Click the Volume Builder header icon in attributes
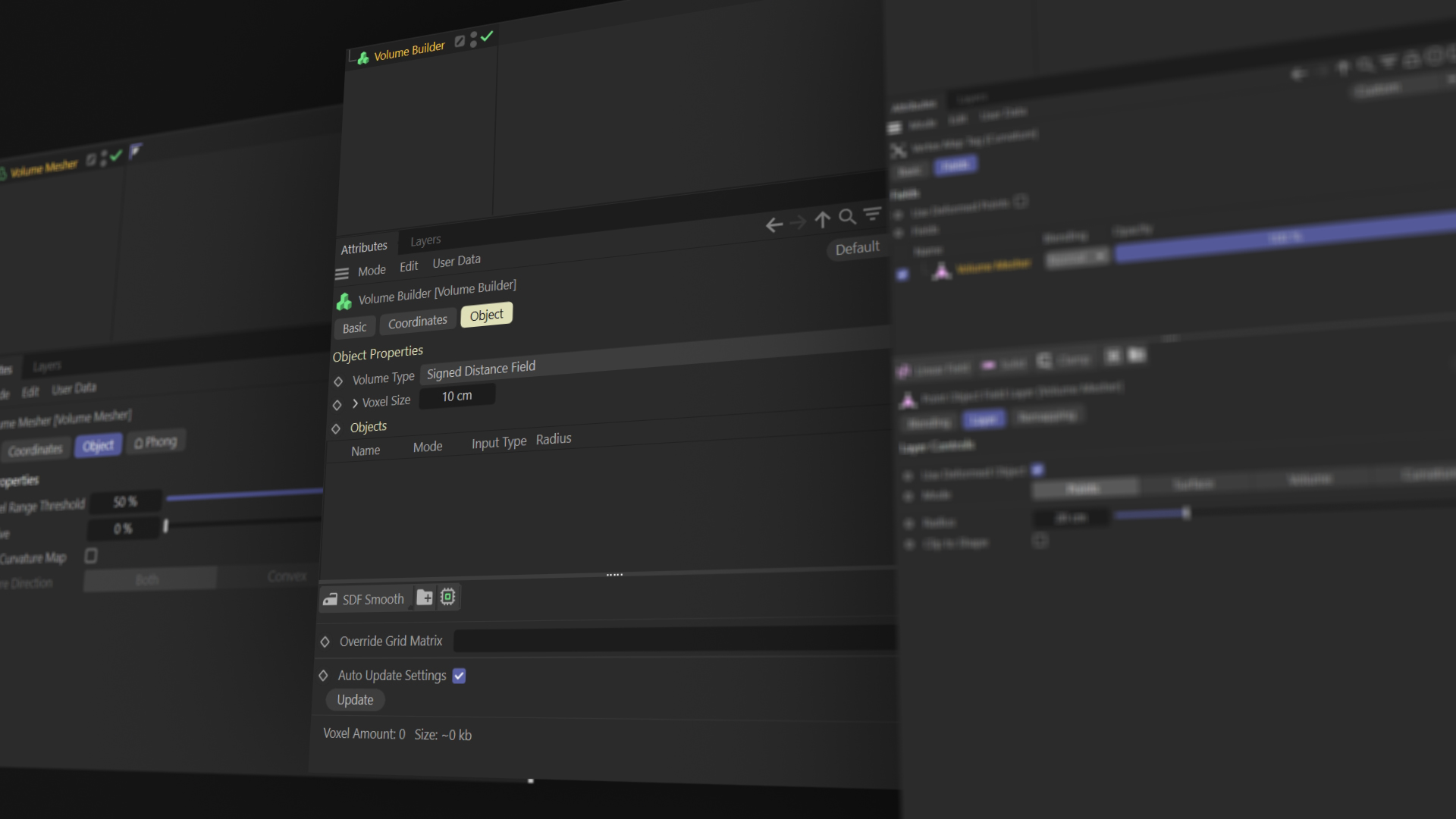The width and height of the screenshot is (1456, 819). (344, 302)
